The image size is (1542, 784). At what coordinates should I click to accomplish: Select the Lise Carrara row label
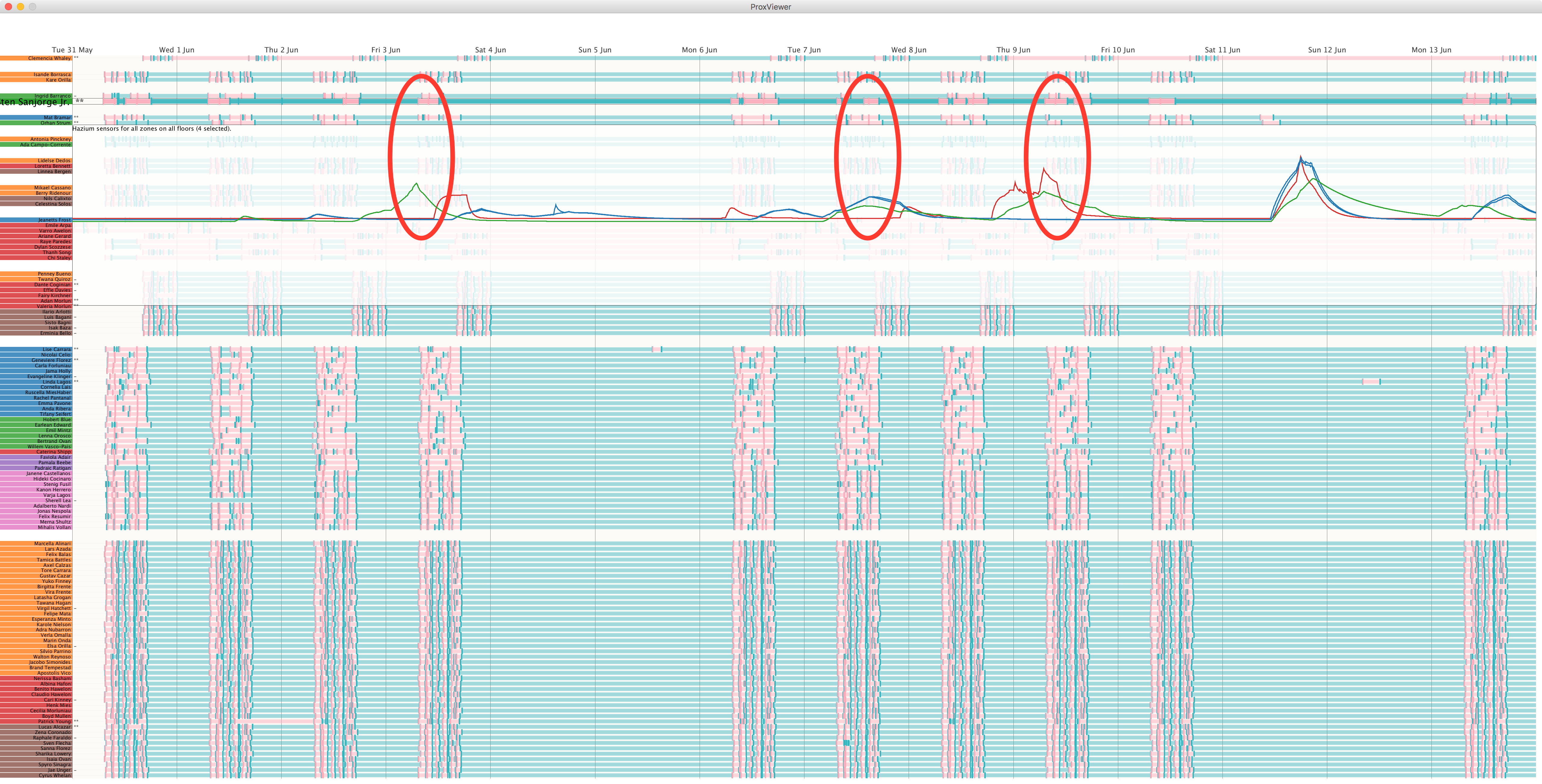(36, 349)
